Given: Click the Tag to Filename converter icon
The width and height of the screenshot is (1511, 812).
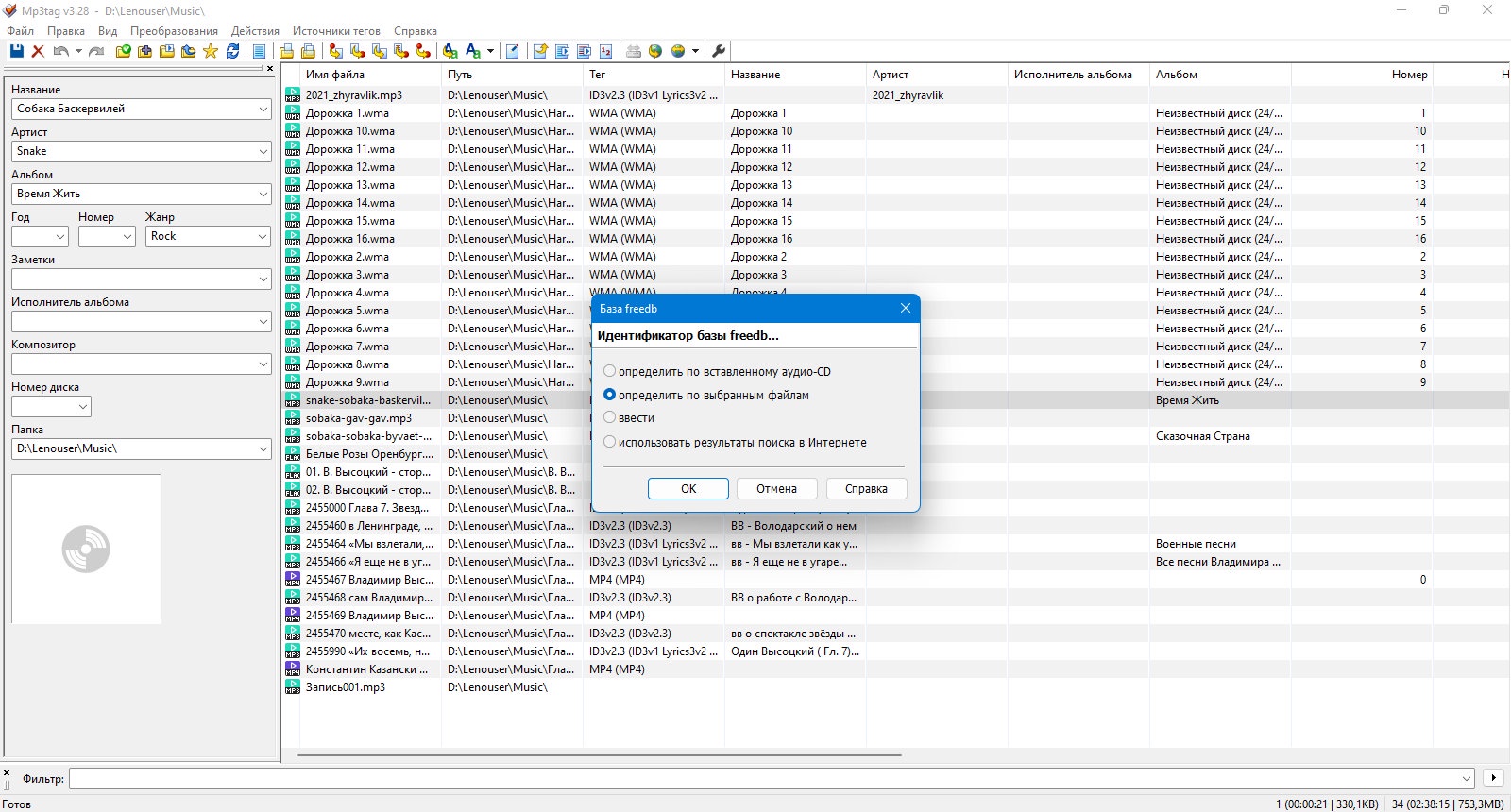Looking at the screenshot, I should coord(335,51).
